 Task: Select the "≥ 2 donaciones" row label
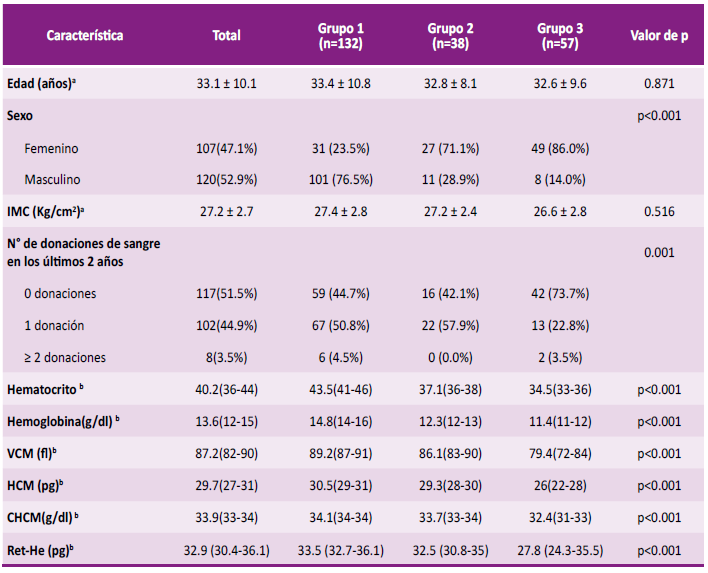[x=65, y=357]
